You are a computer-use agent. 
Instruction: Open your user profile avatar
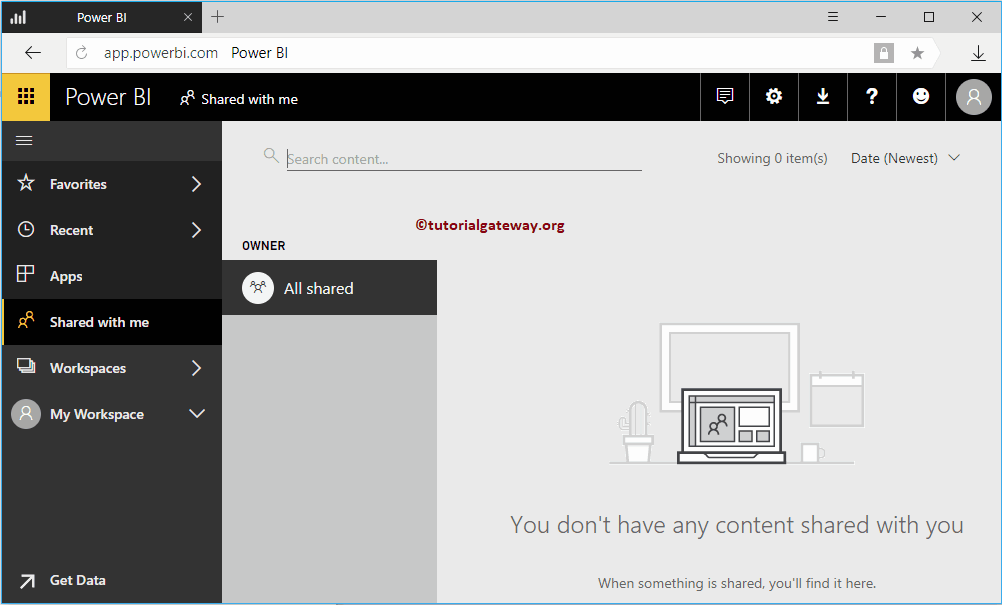pyautogui.click(x=971, y=96)
